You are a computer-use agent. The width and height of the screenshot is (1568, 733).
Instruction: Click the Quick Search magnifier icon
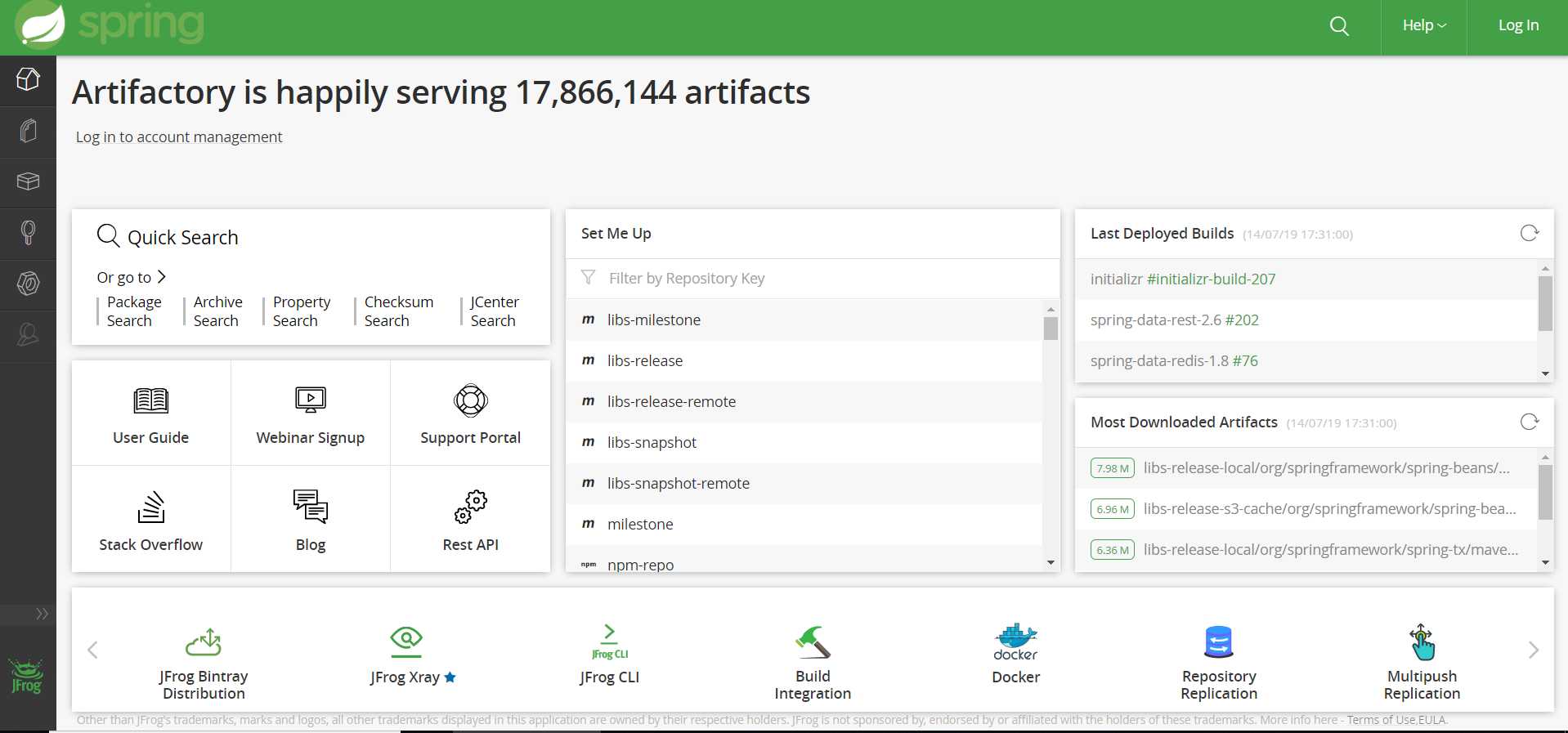[108, 235]
